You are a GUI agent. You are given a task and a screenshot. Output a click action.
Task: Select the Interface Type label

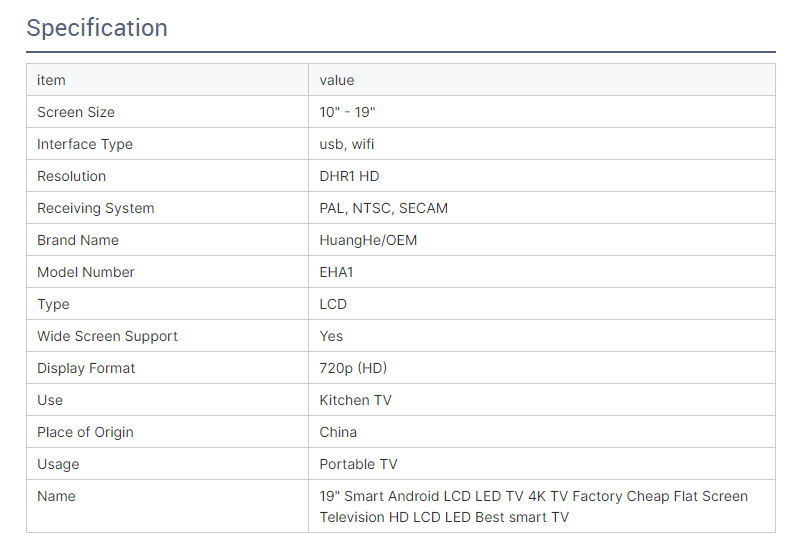pyautogui.click(x=85, y=144)
